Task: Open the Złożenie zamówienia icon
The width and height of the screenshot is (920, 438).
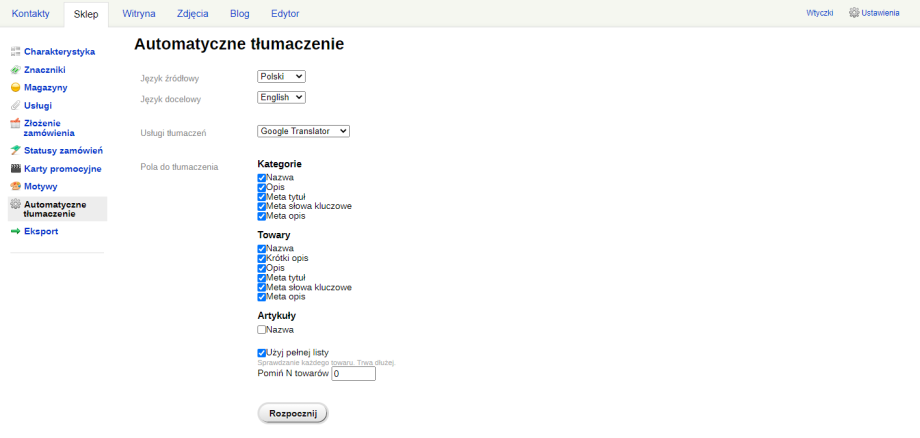Action: point(16,123)
